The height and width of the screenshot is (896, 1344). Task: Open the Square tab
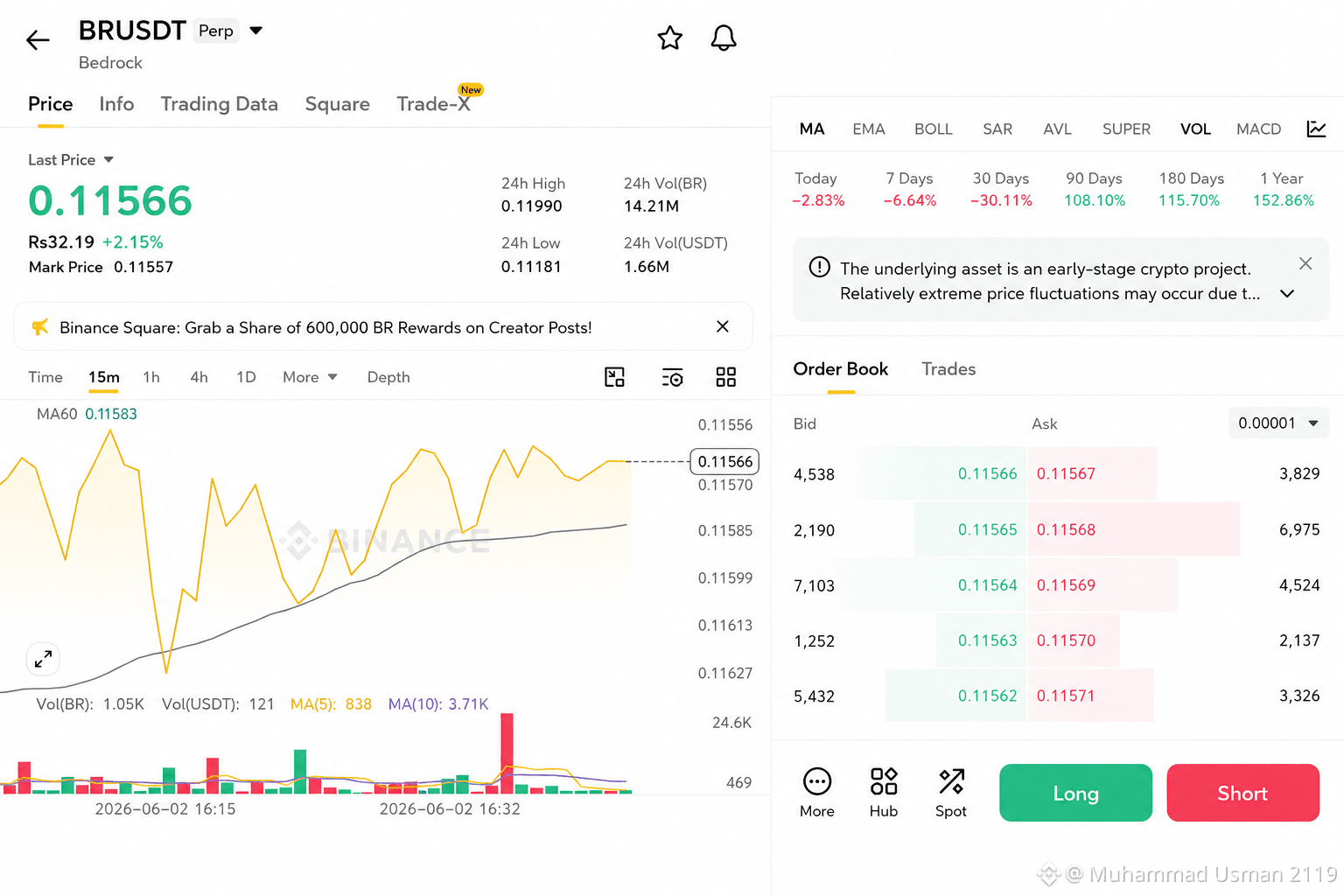[338, 104]
